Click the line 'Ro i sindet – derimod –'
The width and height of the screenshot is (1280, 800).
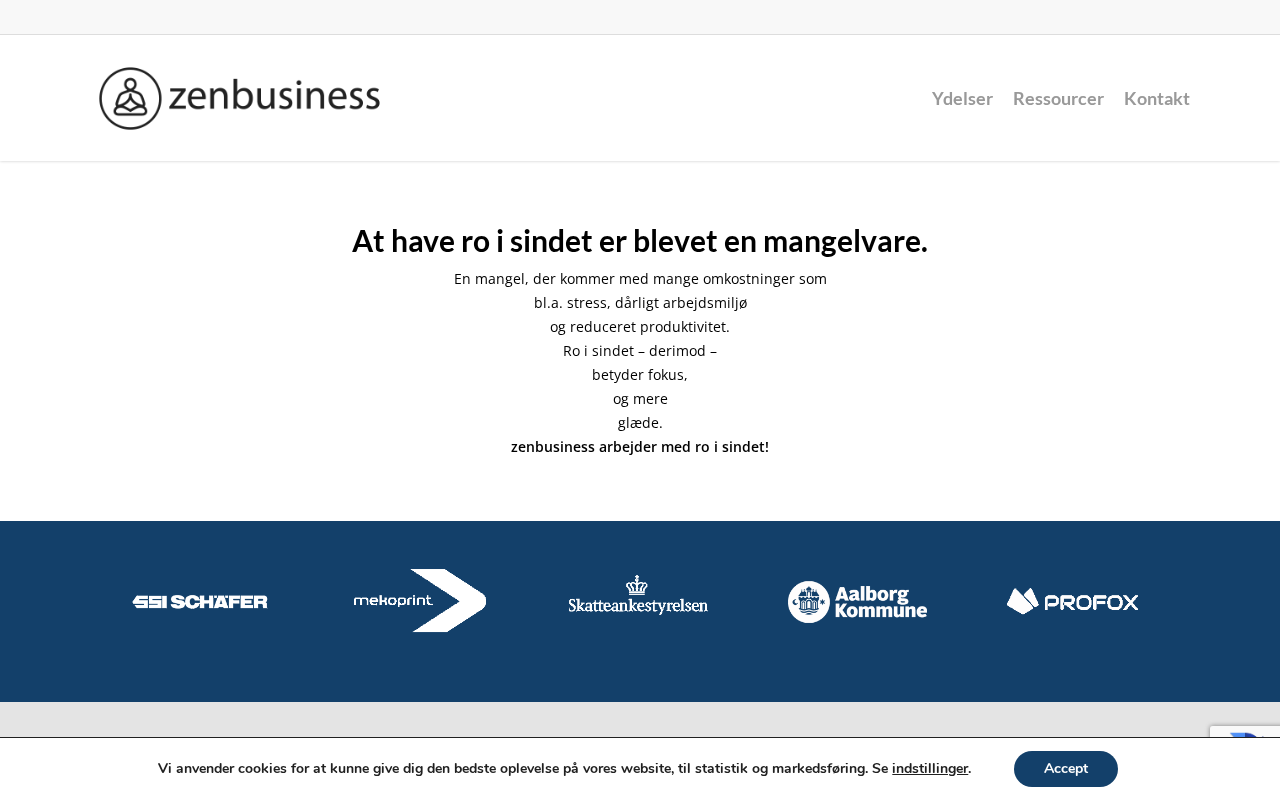[x=640, y=351]
